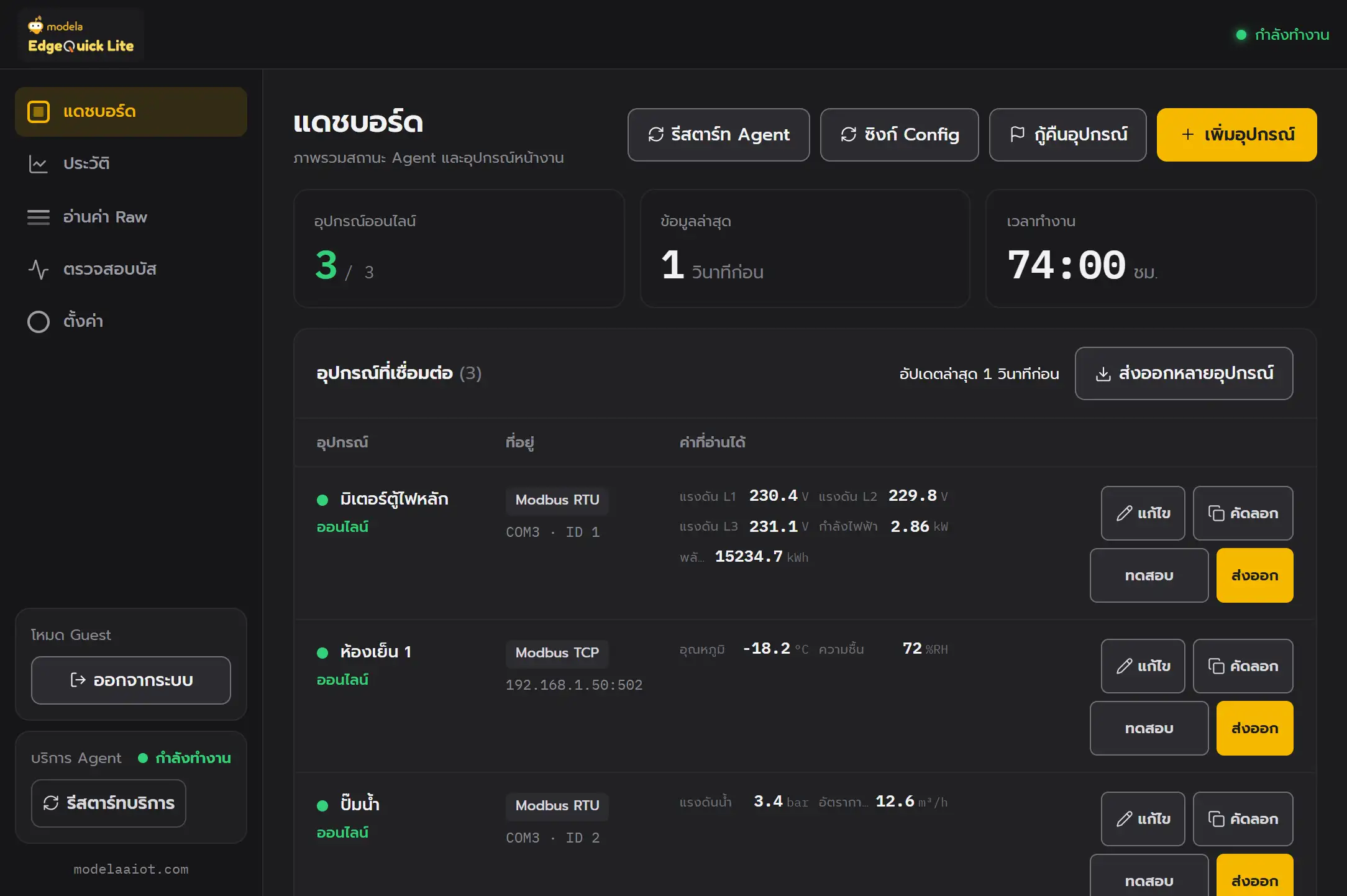
Task: Click pencil icon in ปั๊มน้ำ row
Action: (1124, 819)
